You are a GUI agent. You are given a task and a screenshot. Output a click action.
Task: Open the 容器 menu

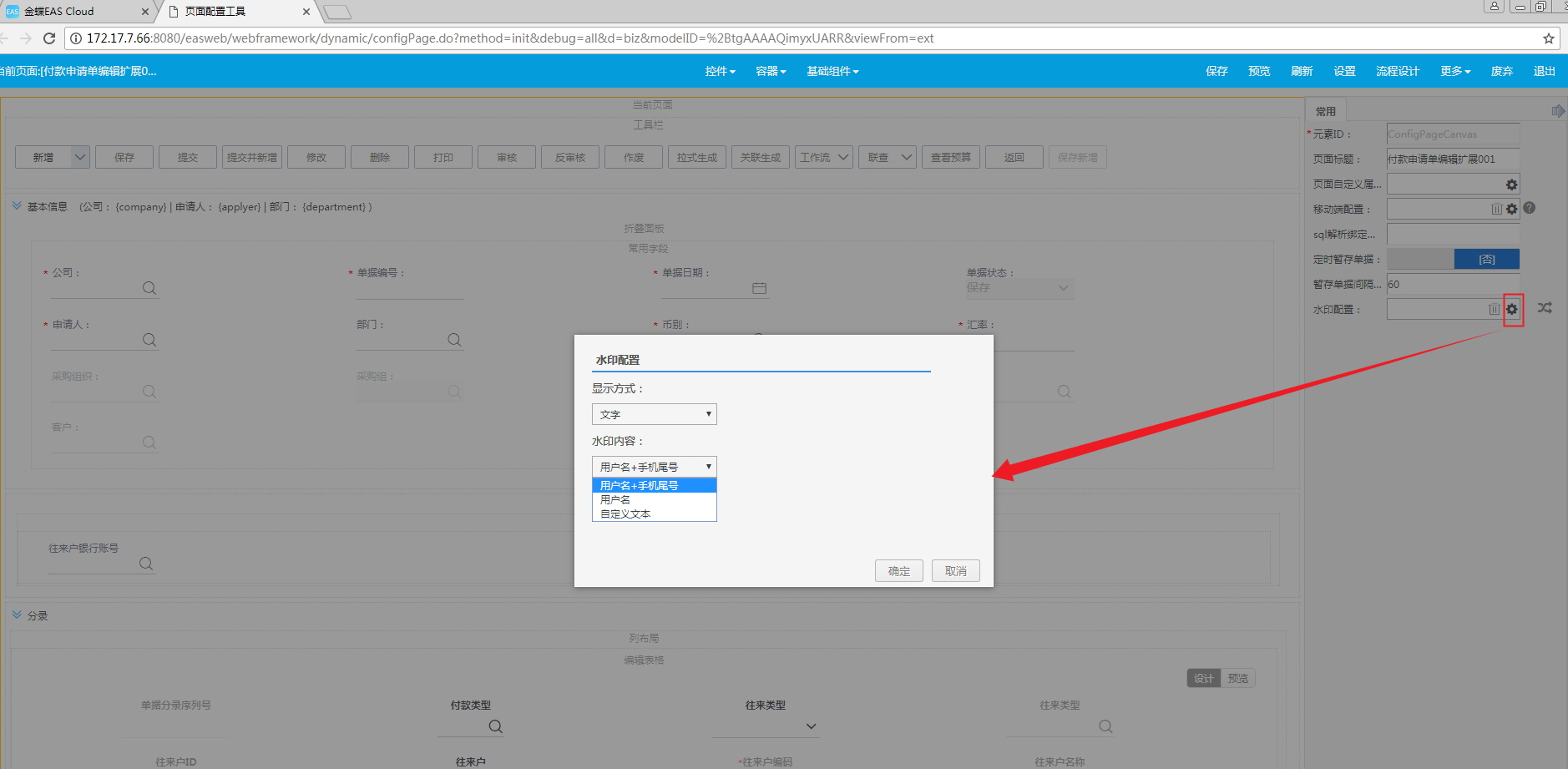(x=771, y=72)
